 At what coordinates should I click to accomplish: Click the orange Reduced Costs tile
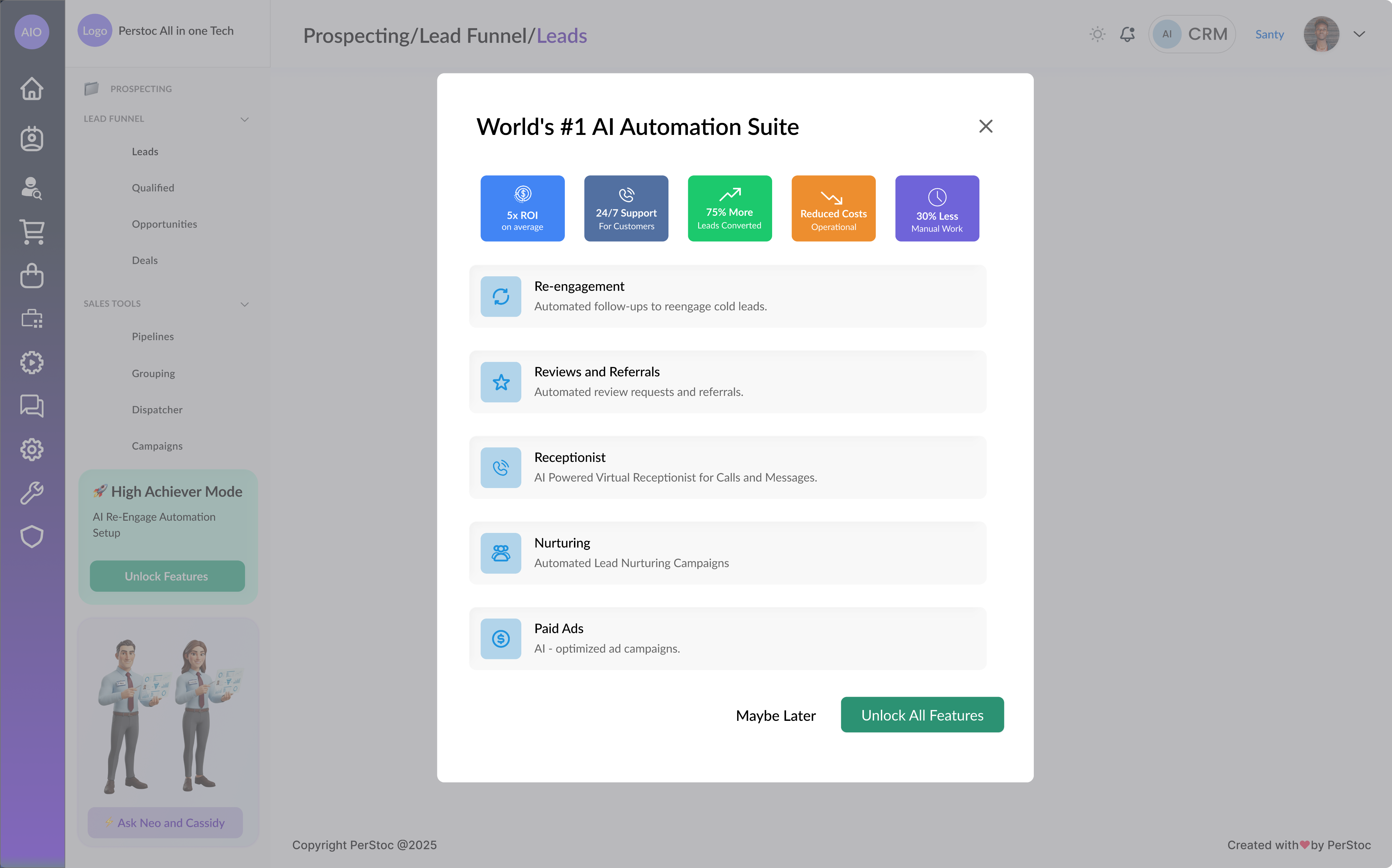(833, 208)
